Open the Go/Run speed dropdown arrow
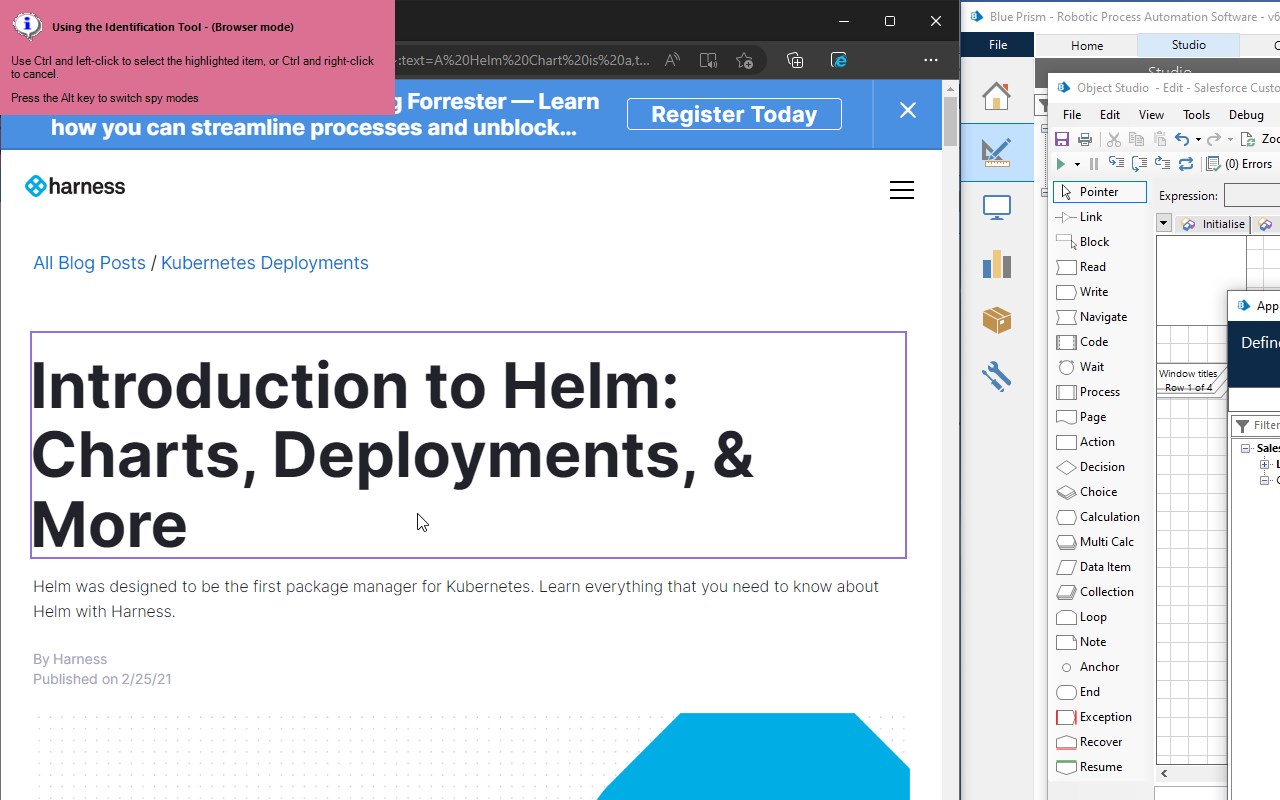1280x800 pixels. 1077,164
